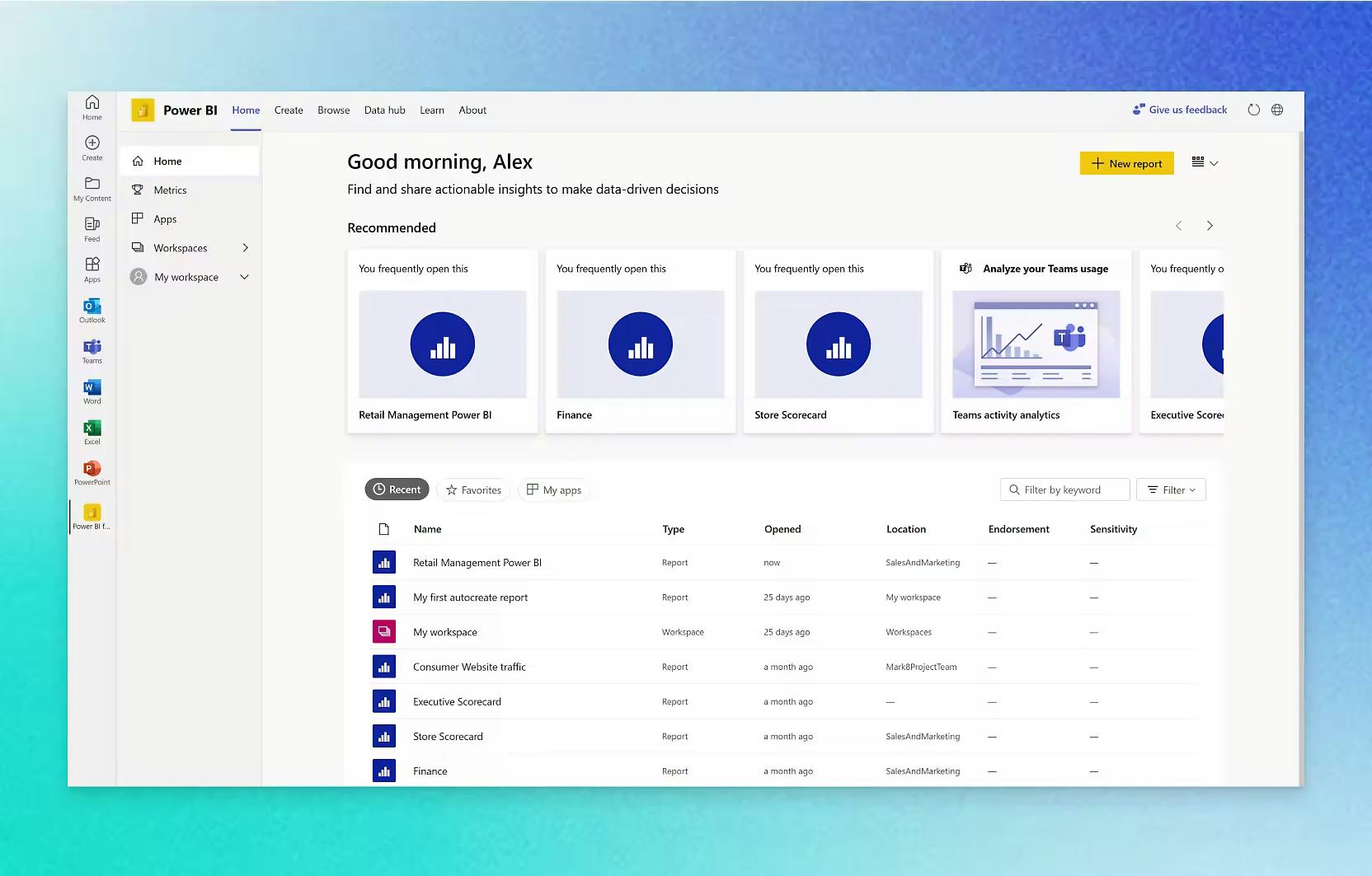Enable the My apps filter
Viewport: 1372px width, 876px height.
tap(553, 490)
